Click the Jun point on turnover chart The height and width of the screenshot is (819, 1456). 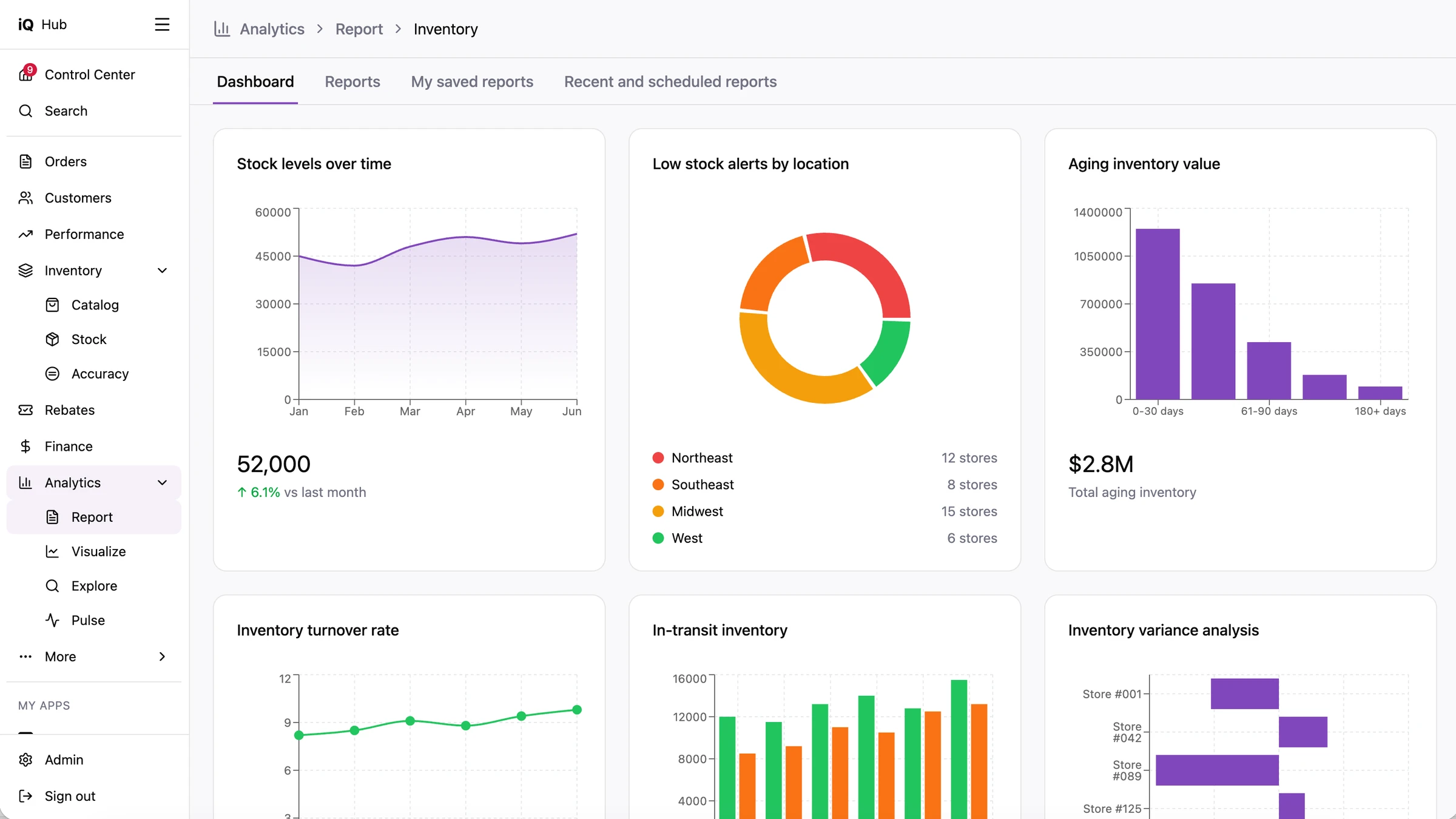pyautogui.click(x=577, y=710)
